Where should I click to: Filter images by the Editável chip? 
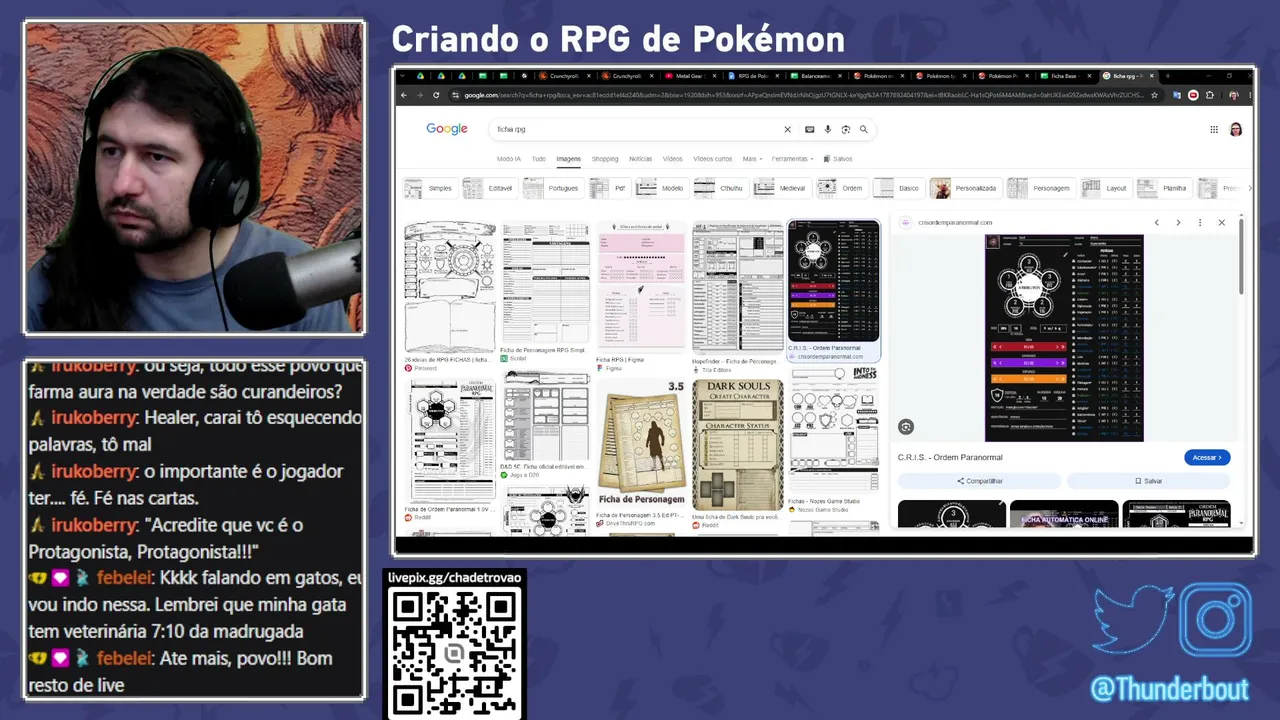tap(489, 188)
